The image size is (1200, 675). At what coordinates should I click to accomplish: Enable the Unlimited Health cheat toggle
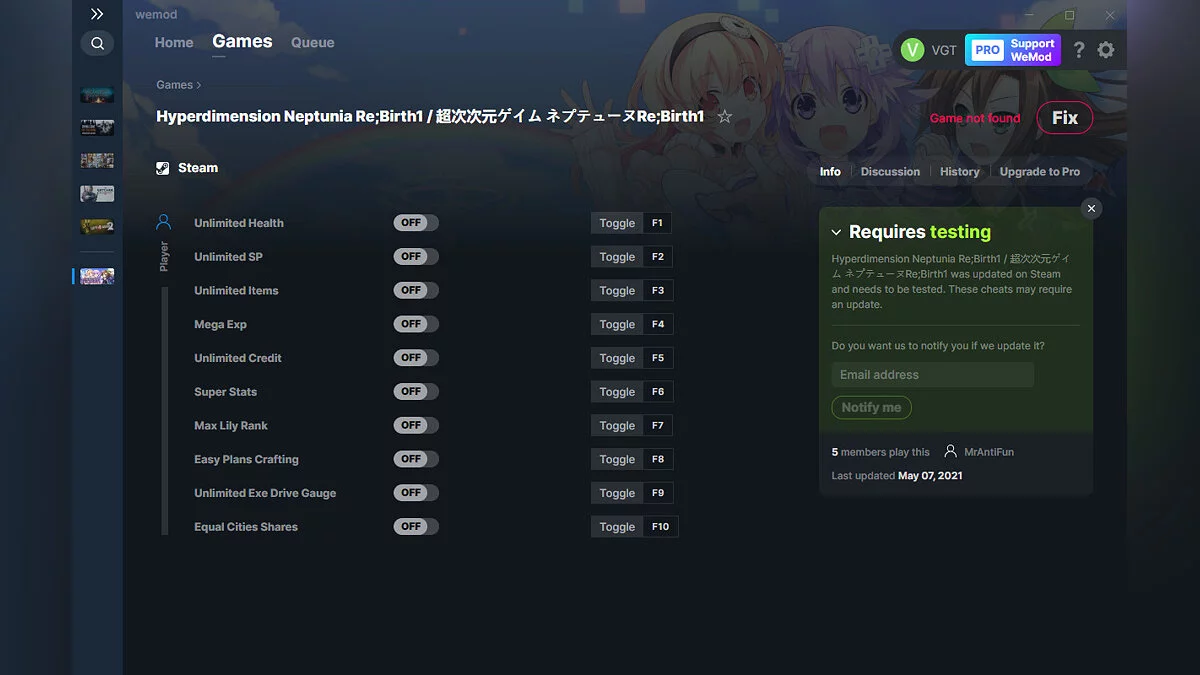point(415,222)
